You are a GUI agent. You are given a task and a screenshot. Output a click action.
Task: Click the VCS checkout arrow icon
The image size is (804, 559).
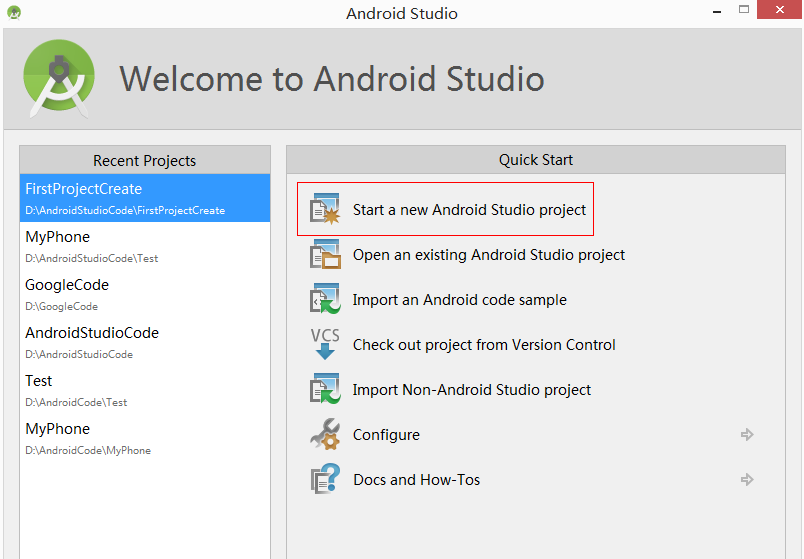pos(325,344)
